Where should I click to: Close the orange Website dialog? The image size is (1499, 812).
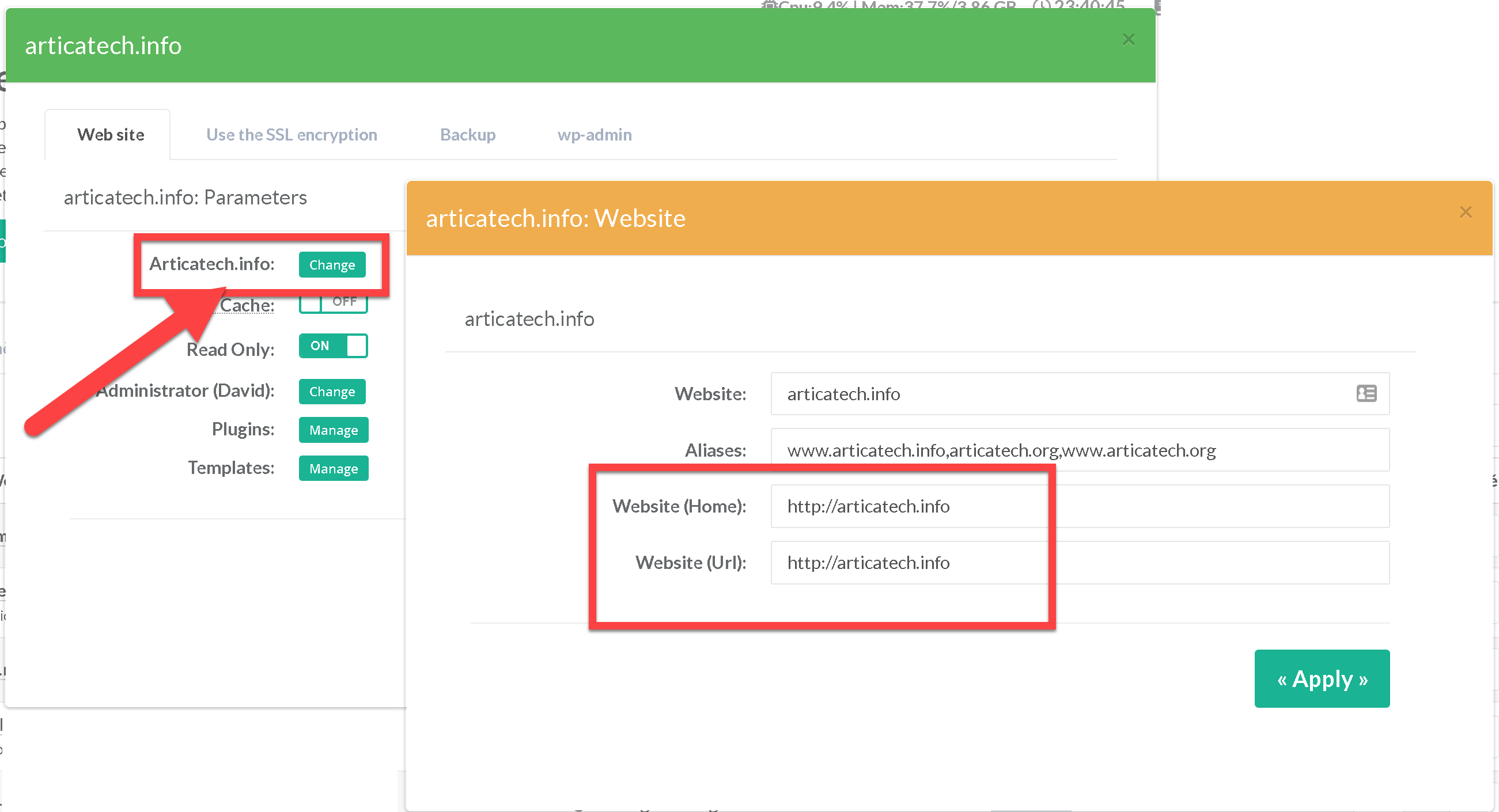click(x=1465, y=213)
